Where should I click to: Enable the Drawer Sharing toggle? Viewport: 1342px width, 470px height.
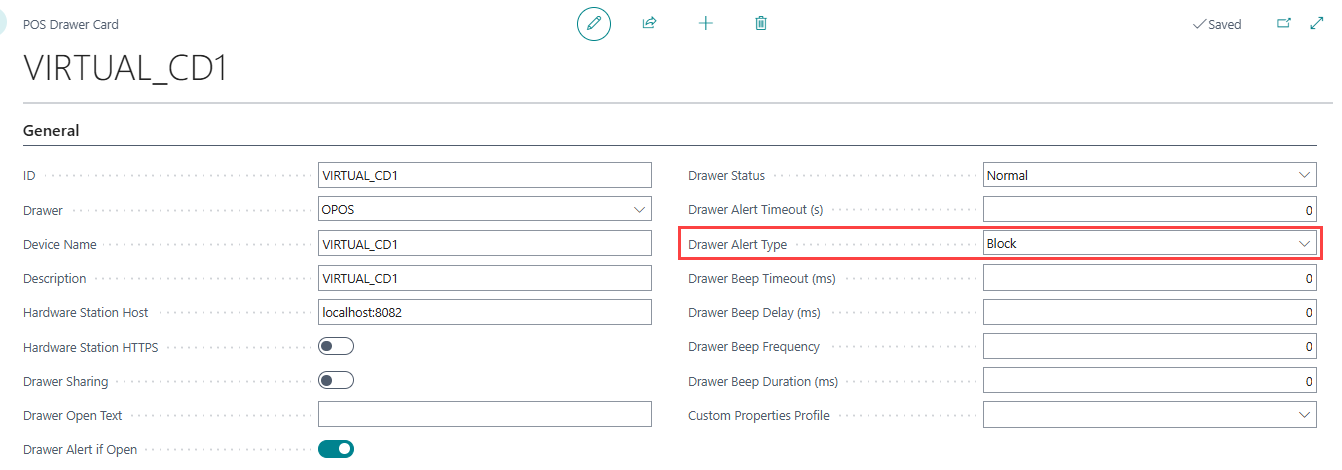pyautogui.click(x=336, y=381)
